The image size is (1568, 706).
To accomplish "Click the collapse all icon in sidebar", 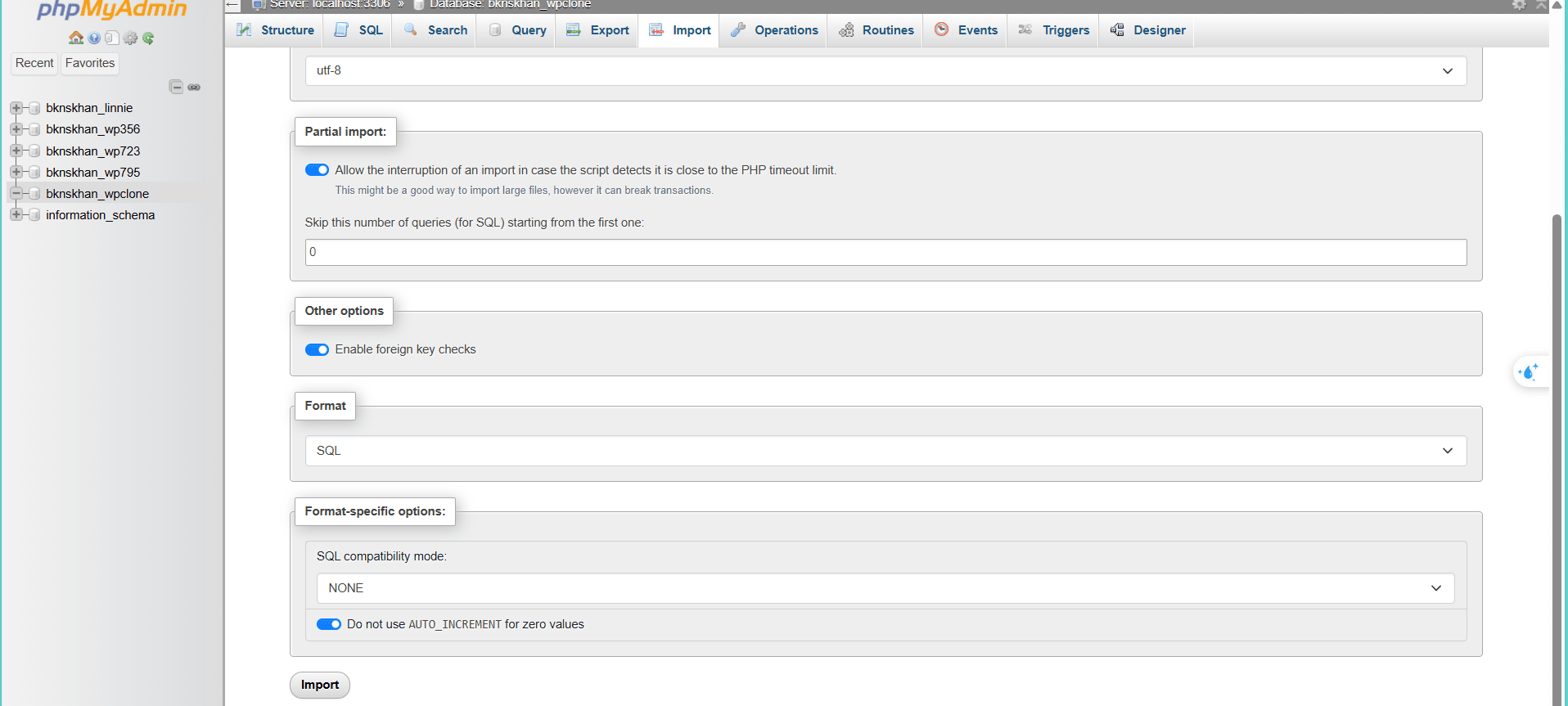I will (x=176, y=87).
